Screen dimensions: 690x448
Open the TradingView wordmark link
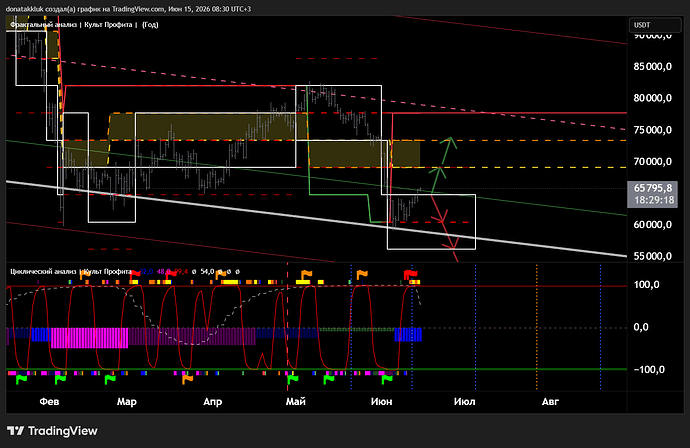(x=62, y=431)
